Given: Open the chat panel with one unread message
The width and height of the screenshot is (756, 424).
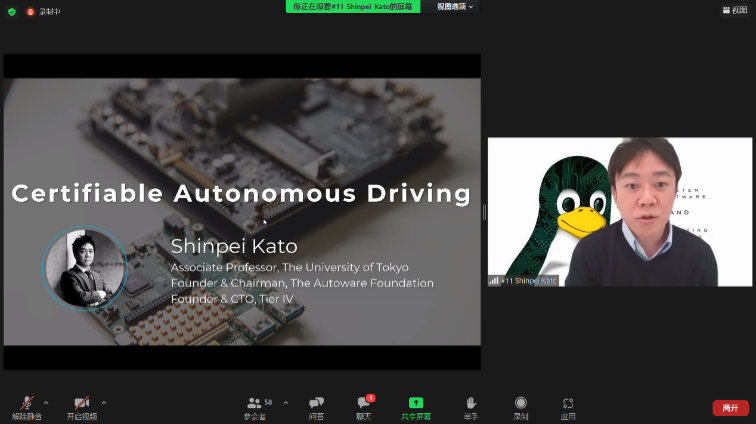Looking at the screenshot, I should click(x=364, y=408).
